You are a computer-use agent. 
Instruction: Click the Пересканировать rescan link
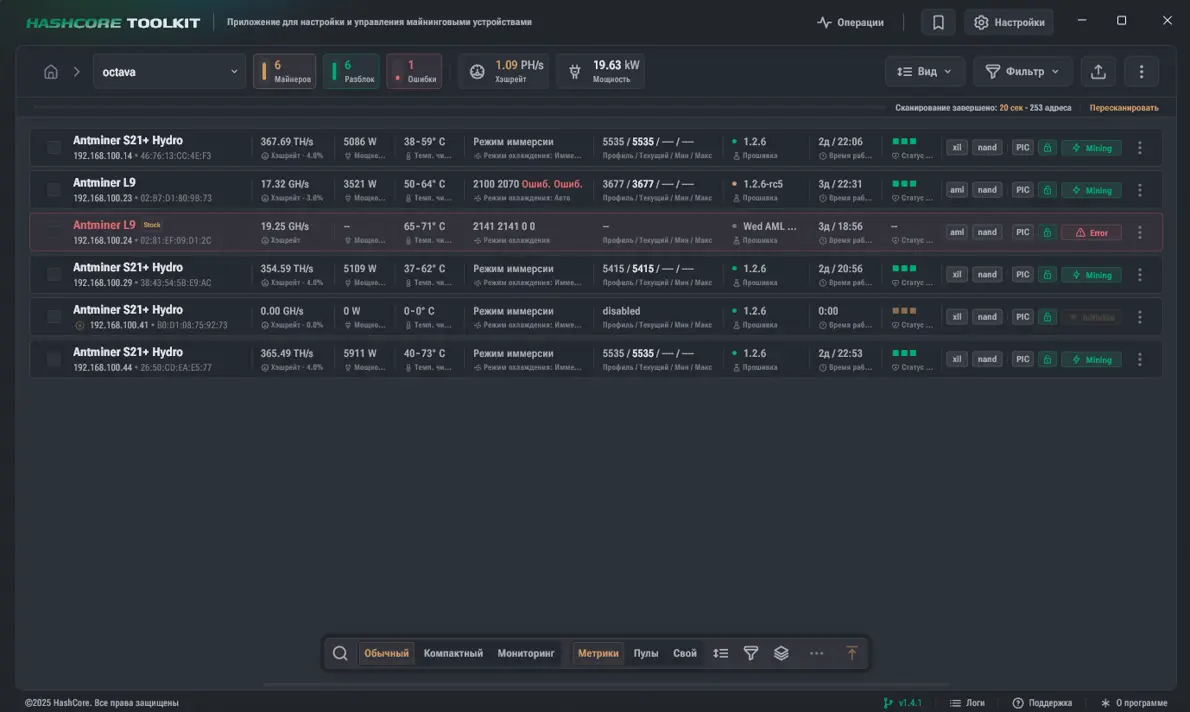[x=1124, y=108]
